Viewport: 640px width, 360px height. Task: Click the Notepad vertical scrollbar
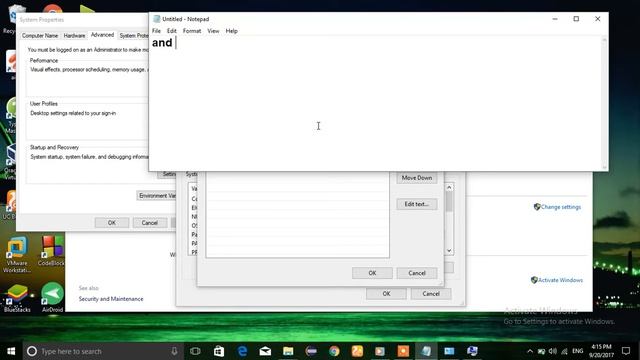tap(604, 103)
